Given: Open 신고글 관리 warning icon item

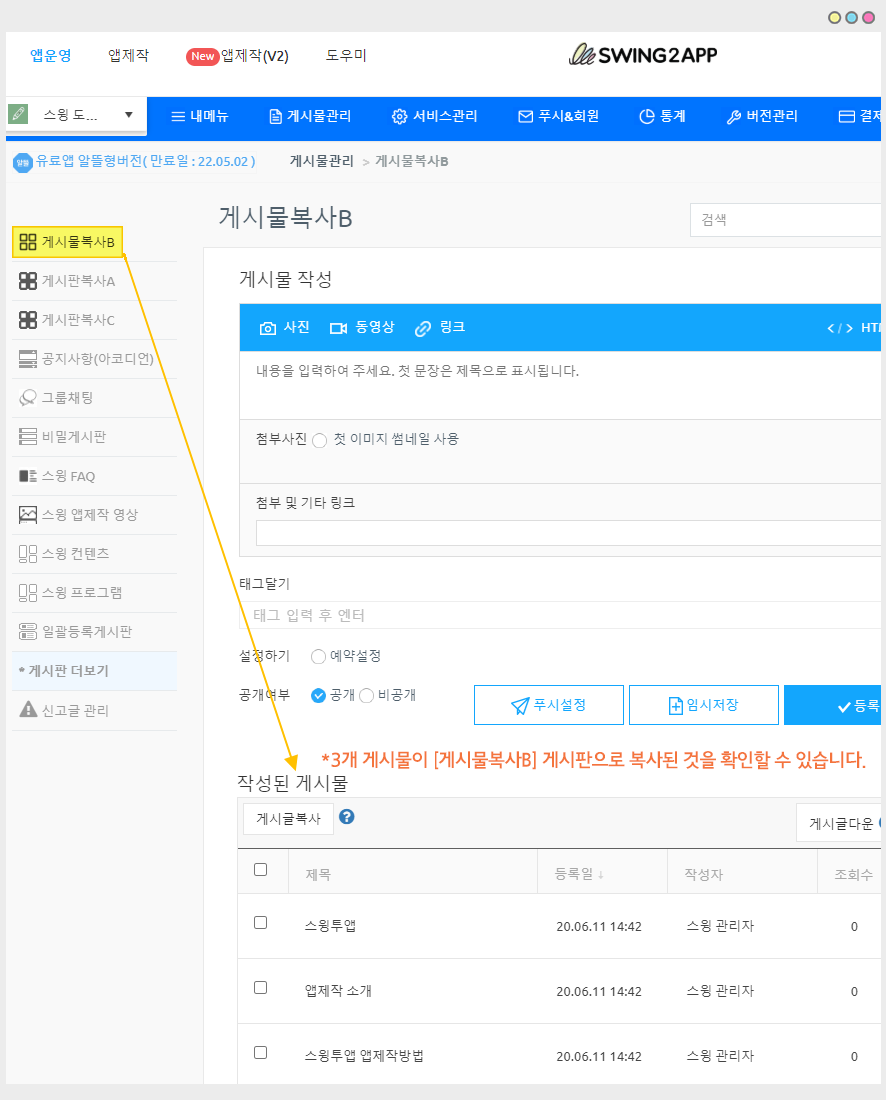Looking at the screenshot, I should coord(28,710).
